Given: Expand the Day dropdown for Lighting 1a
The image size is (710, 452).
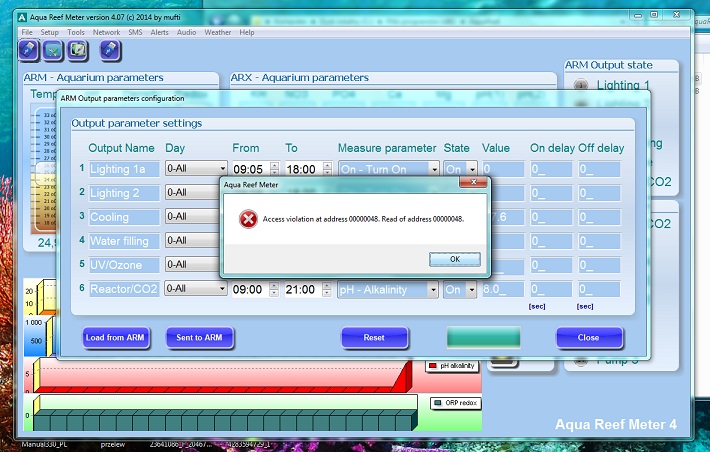Looking at the screenshot, I should tap(221, 169).
